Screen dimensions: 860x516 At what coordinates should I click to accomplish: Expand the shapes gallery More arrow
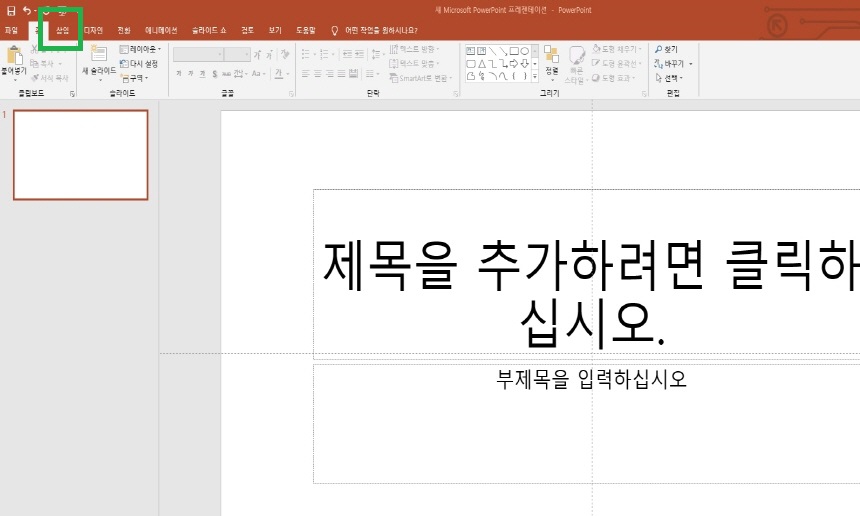coord(535,77)
